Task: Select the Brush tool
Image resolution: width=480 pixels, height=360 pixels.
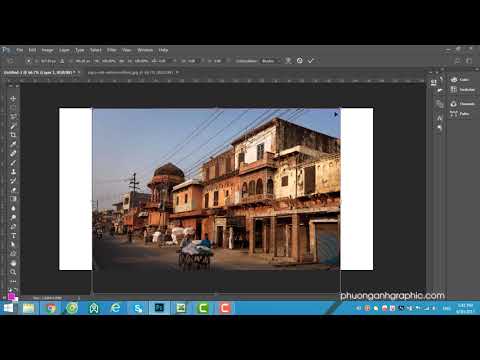Action: (x=13, y=163)
